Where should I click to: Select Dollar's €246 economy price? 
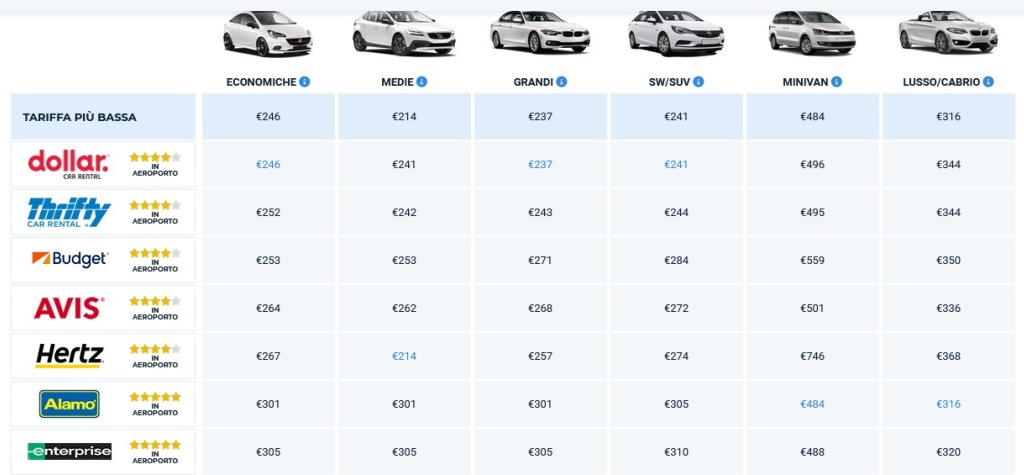point(268,165)
